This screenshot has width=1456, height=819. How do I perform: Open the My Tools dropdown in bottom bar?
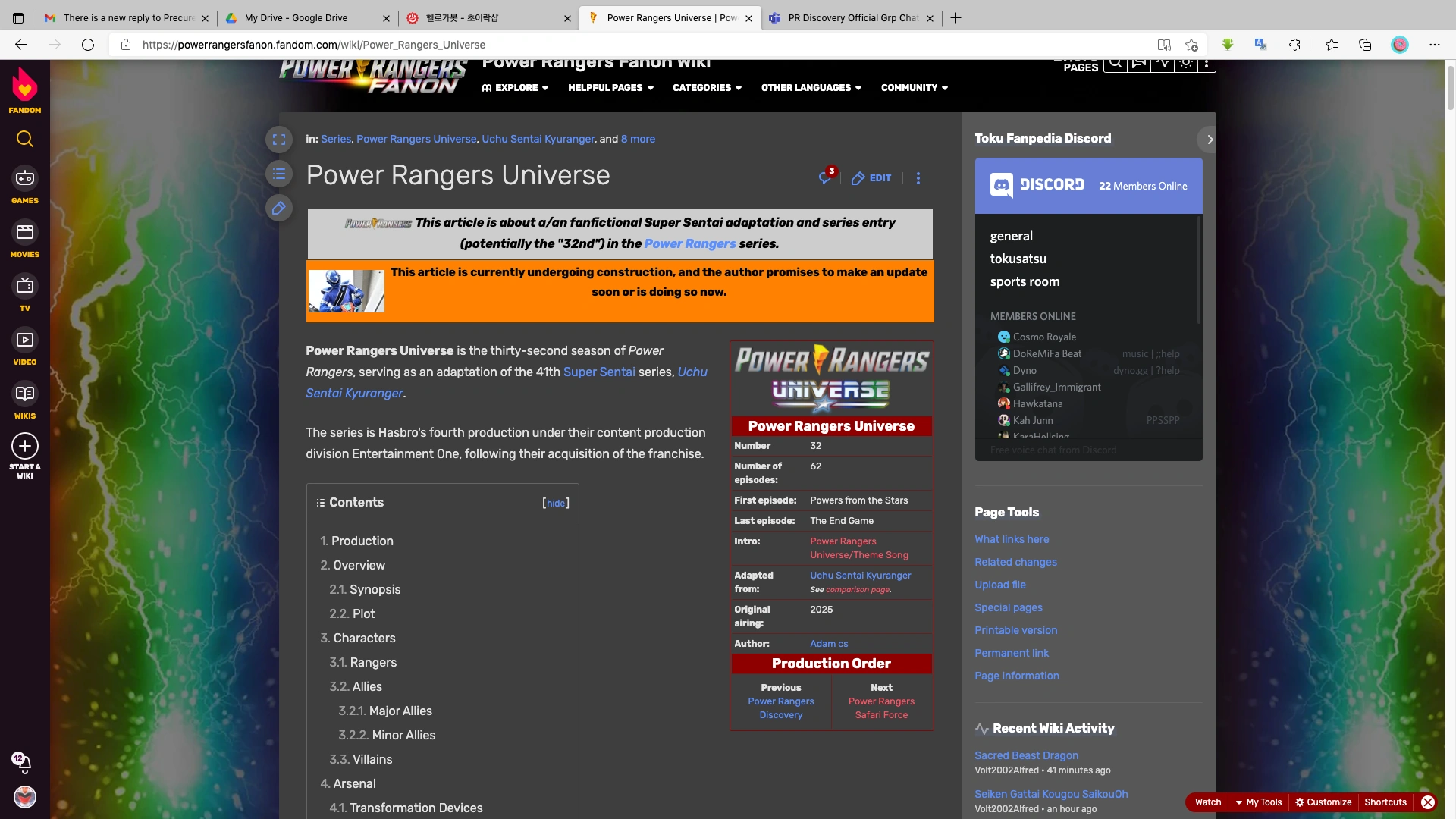(x=1258, y=802)
